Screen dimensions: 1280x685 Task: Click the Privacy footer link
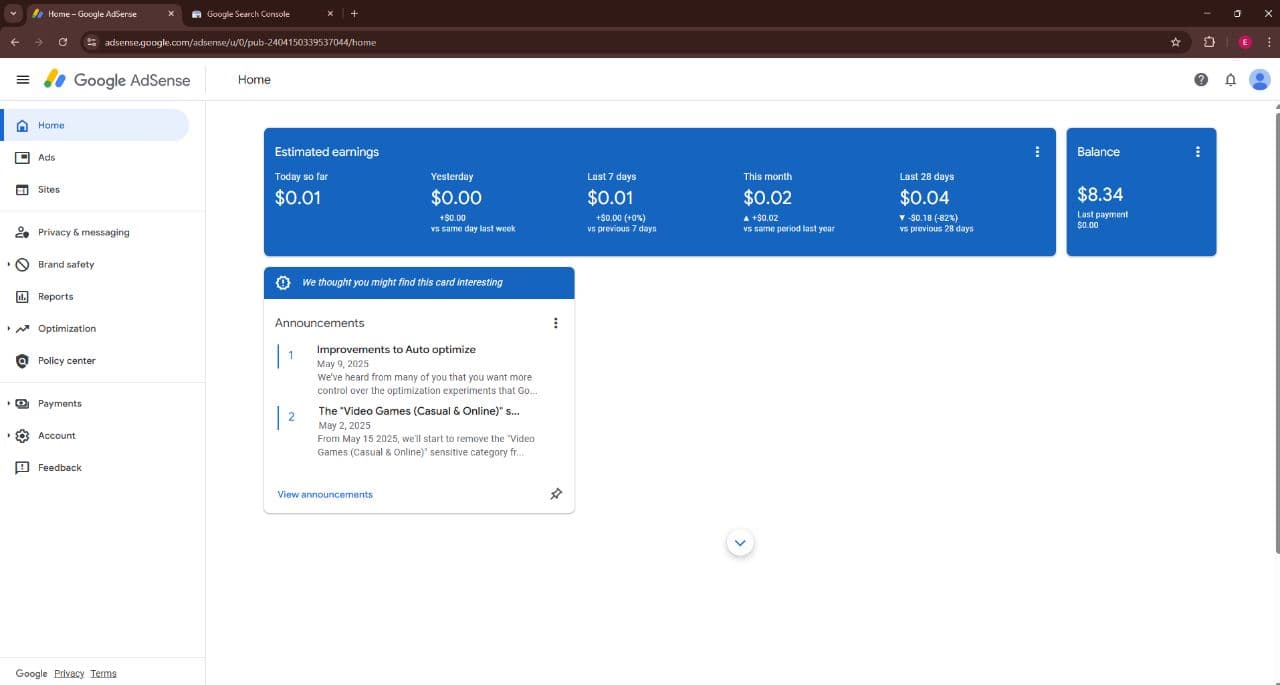click(x=69, y=674)
